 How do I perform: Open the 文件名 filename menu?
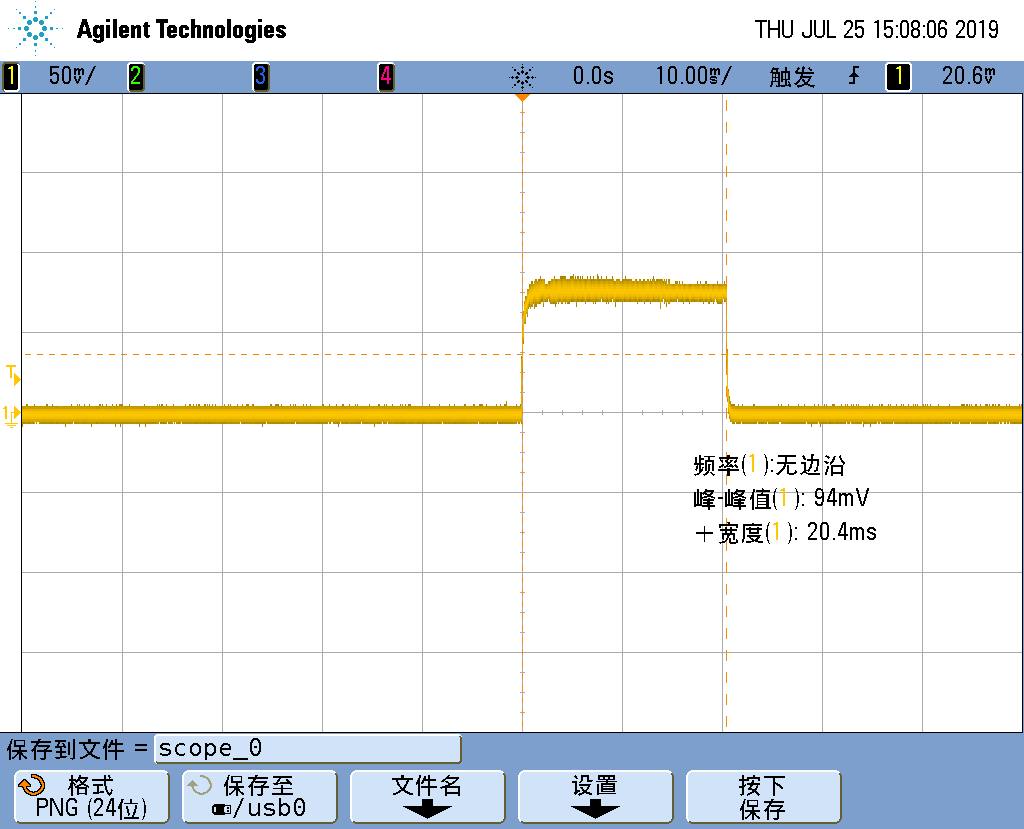click(427, 795)
